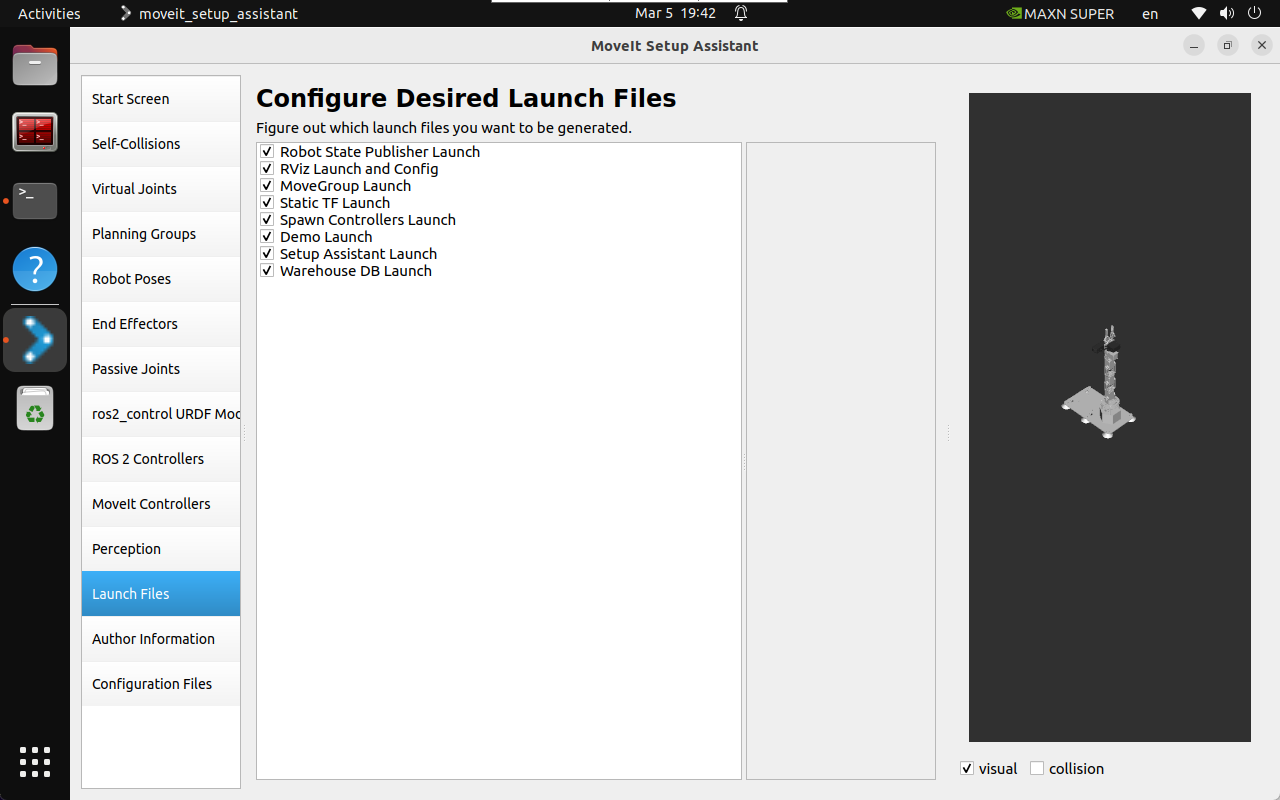1280x800 pixels.
Task: Open Virtual Joints step
Action: [161, 189]
